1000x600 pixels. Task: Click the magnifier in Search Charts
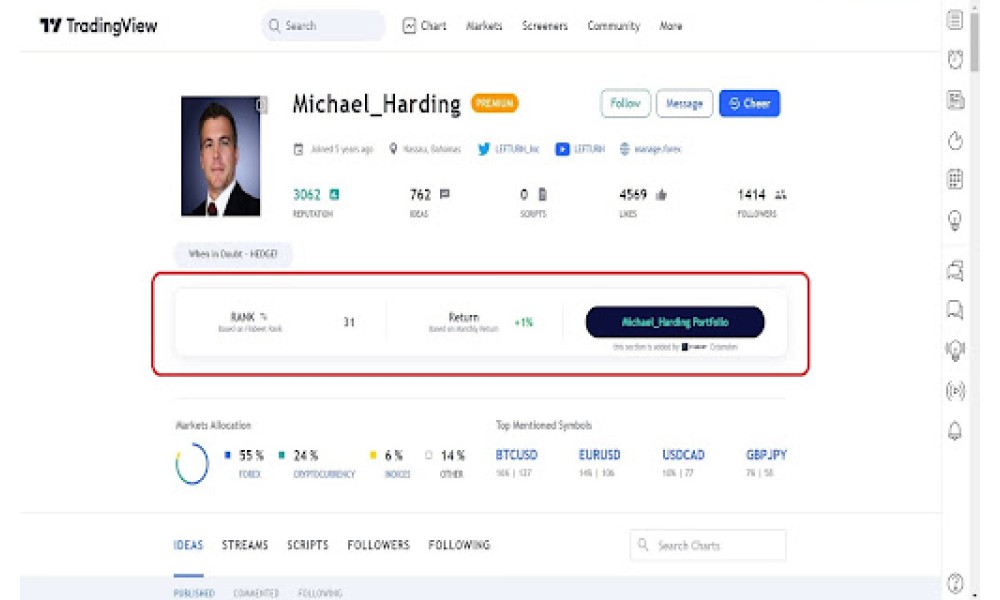[643, 545]
